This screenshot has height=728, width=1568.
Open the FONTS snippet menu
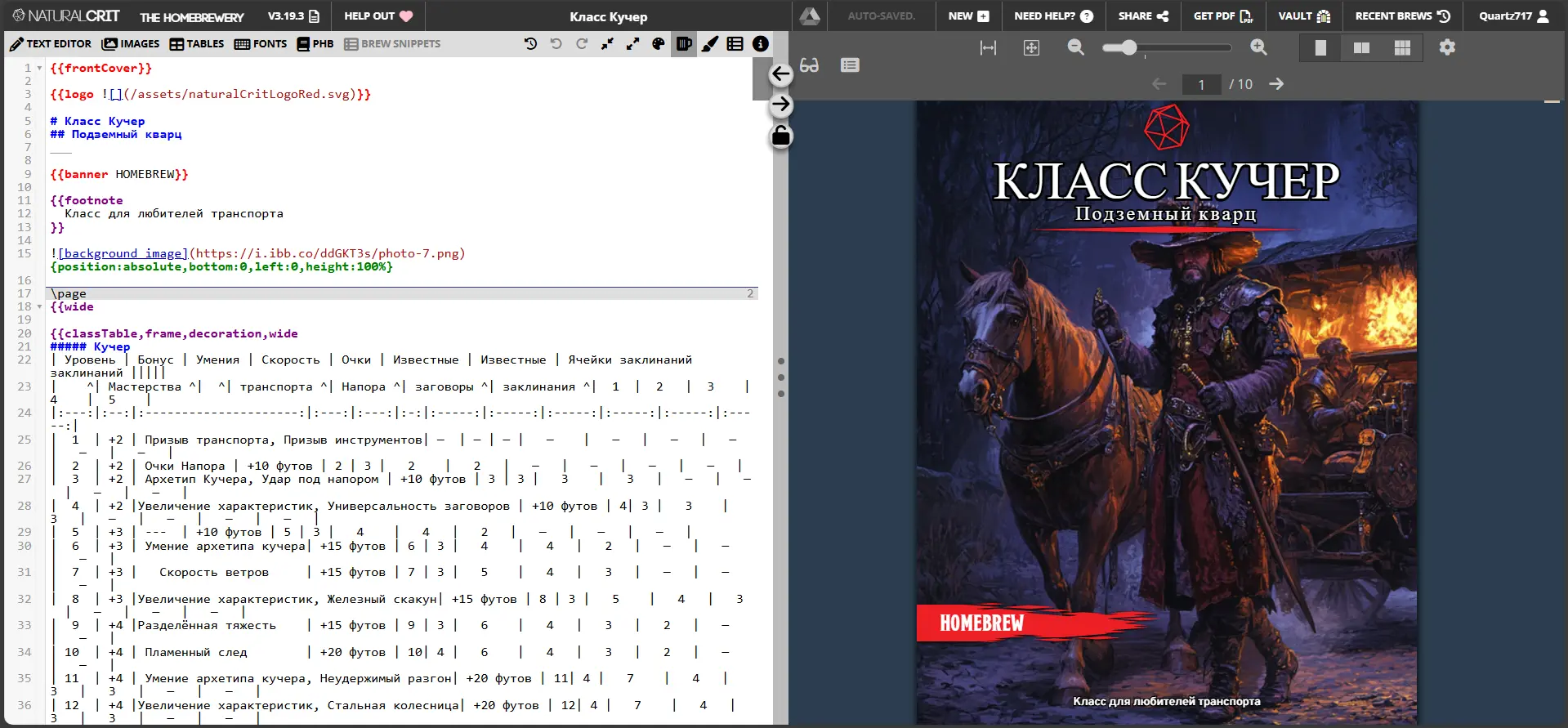pos(261,44)
